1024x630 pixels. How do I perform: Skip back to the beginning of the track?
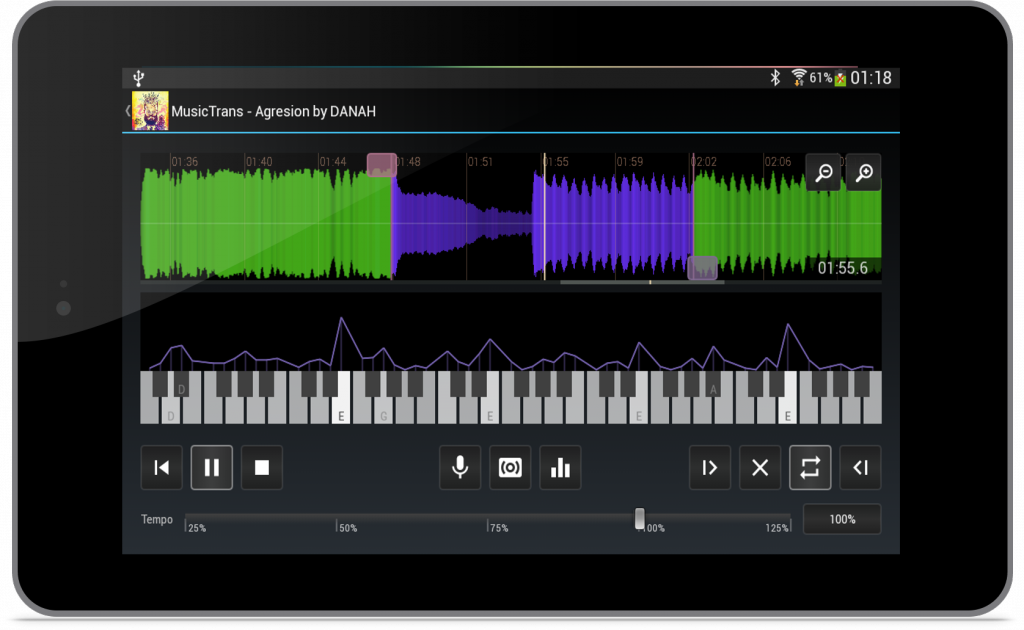[x=161, y=467]
